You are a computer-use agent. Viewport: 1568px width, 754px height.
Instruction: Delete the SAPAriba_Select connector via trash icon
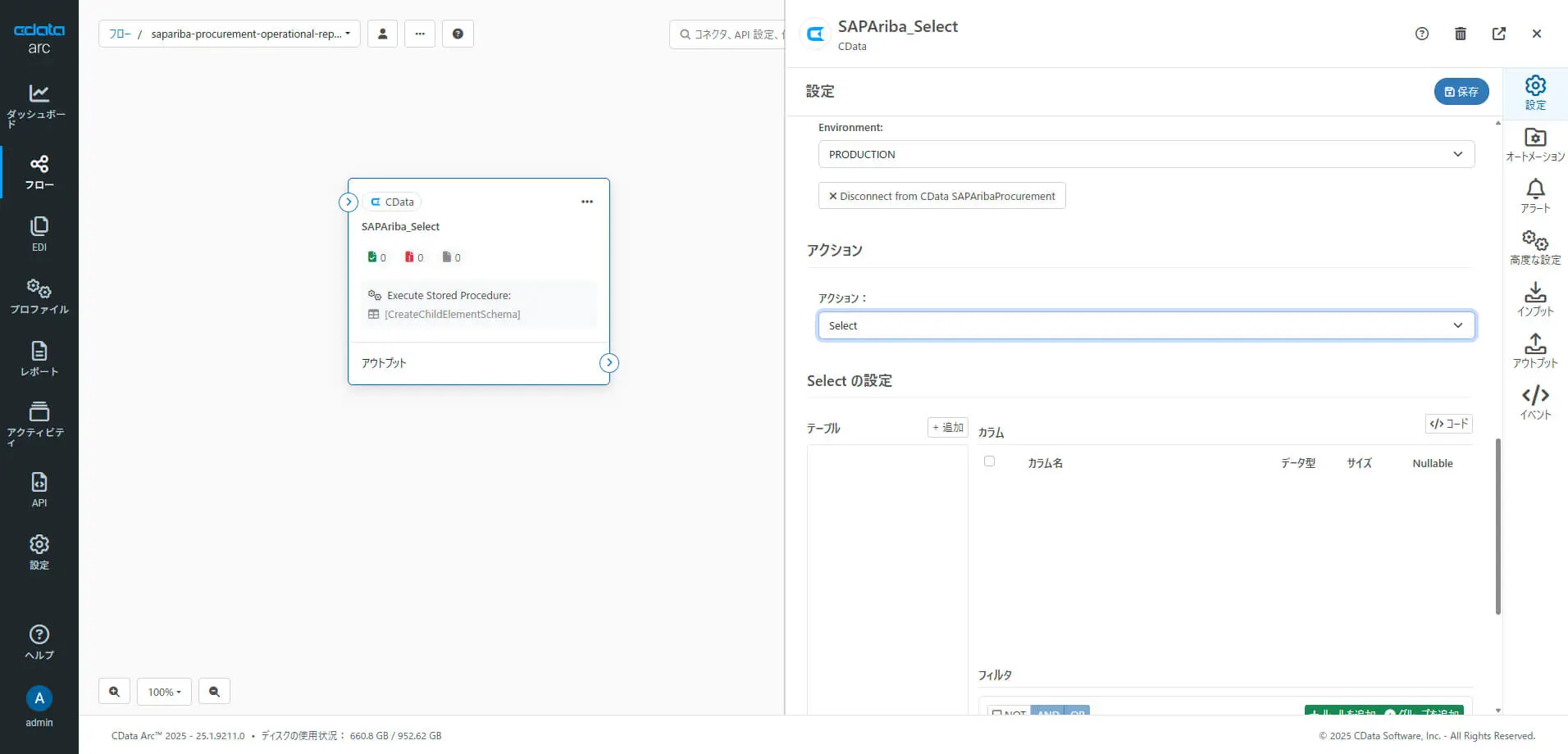[1460, 34]
